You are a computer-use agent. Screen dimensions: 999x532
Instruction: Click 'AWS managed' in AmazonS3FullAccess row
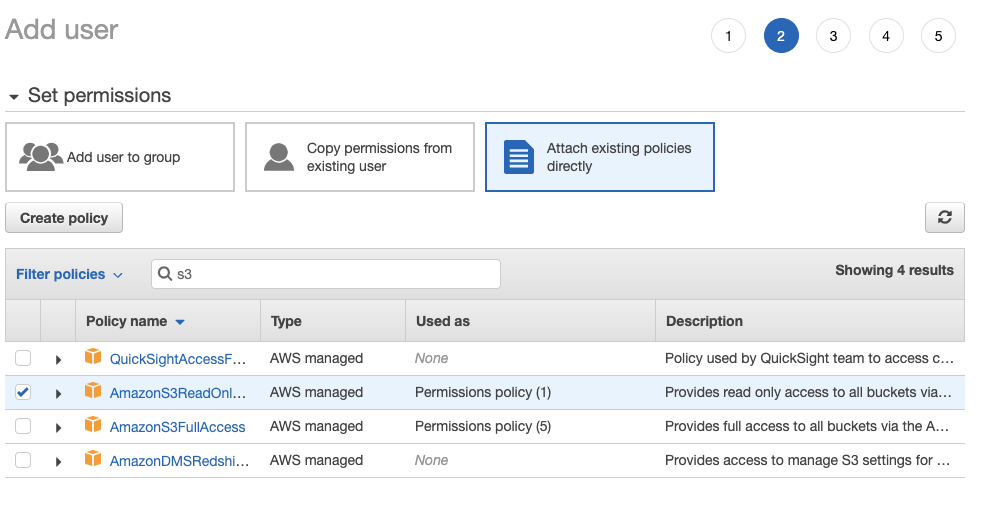coord(316,426)
